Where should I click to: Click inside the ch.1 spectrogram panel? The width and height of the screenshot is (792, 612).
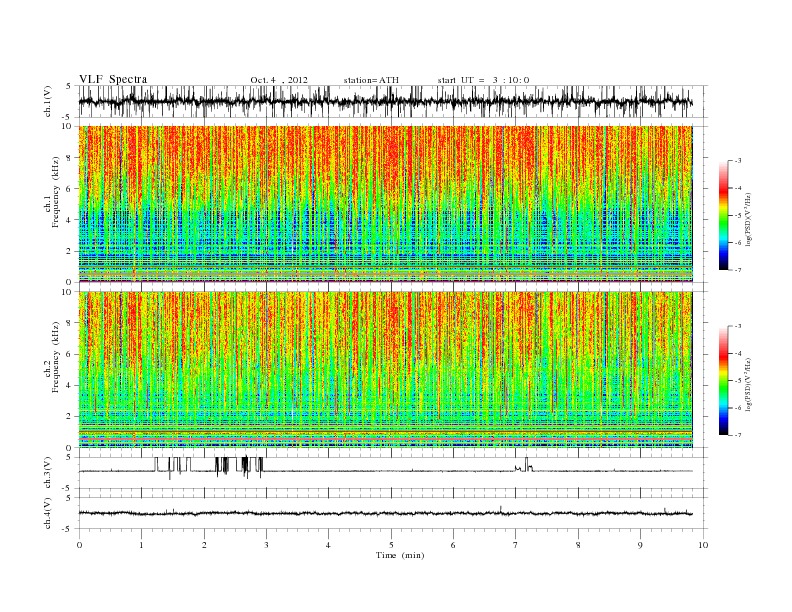[385, 203]
